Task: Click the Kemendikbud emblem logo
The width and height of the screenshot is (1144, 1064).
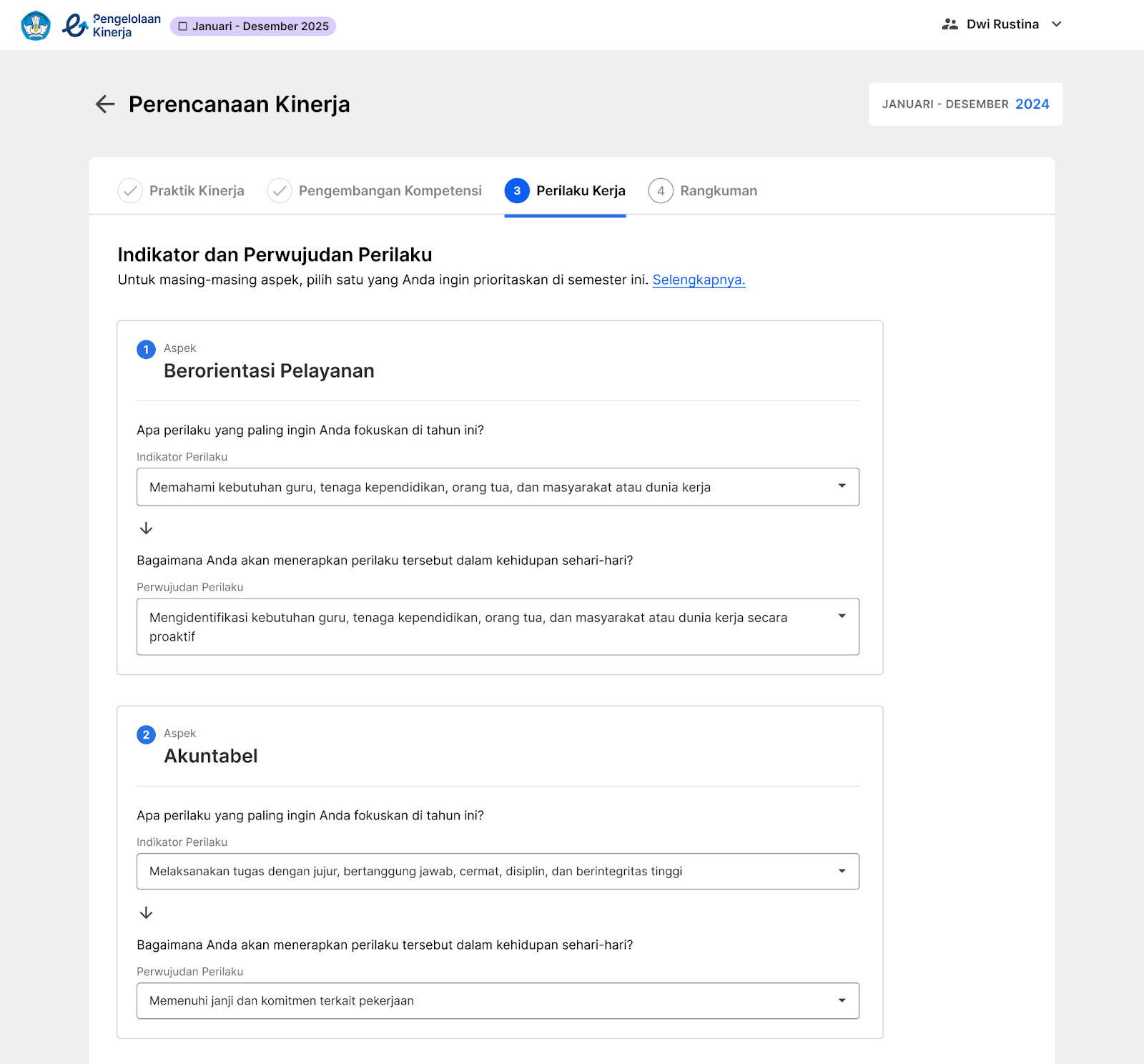Action: pos(36,26)
